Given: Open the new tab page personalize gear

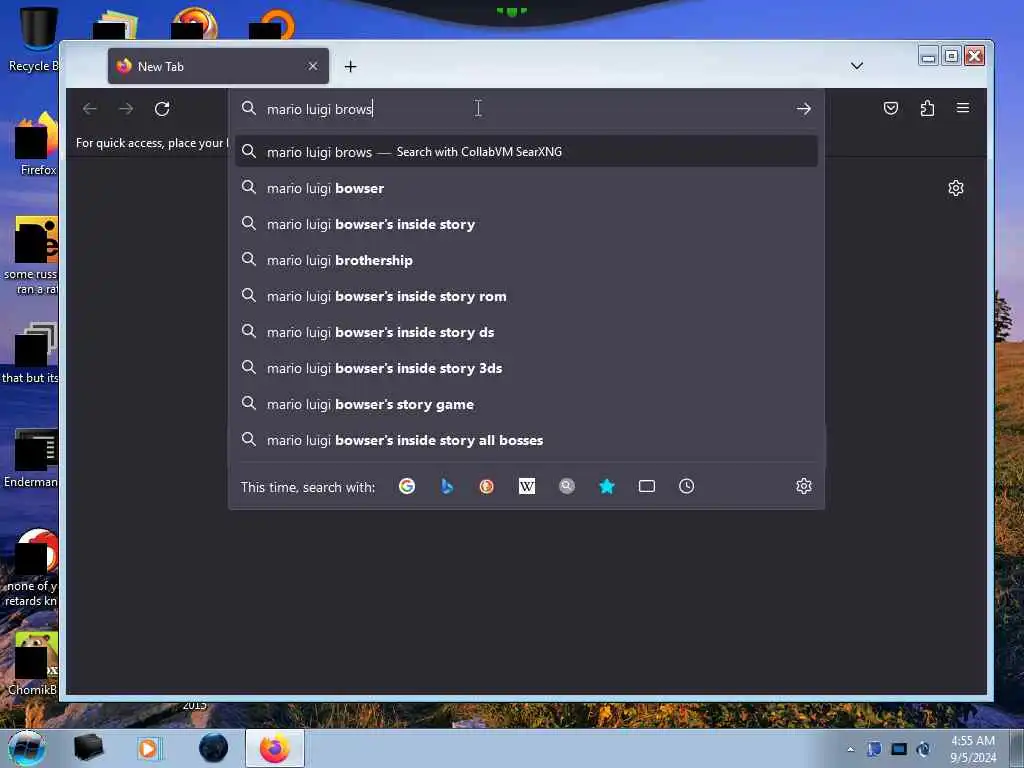Looking at the screenshot, I should 955,188.
